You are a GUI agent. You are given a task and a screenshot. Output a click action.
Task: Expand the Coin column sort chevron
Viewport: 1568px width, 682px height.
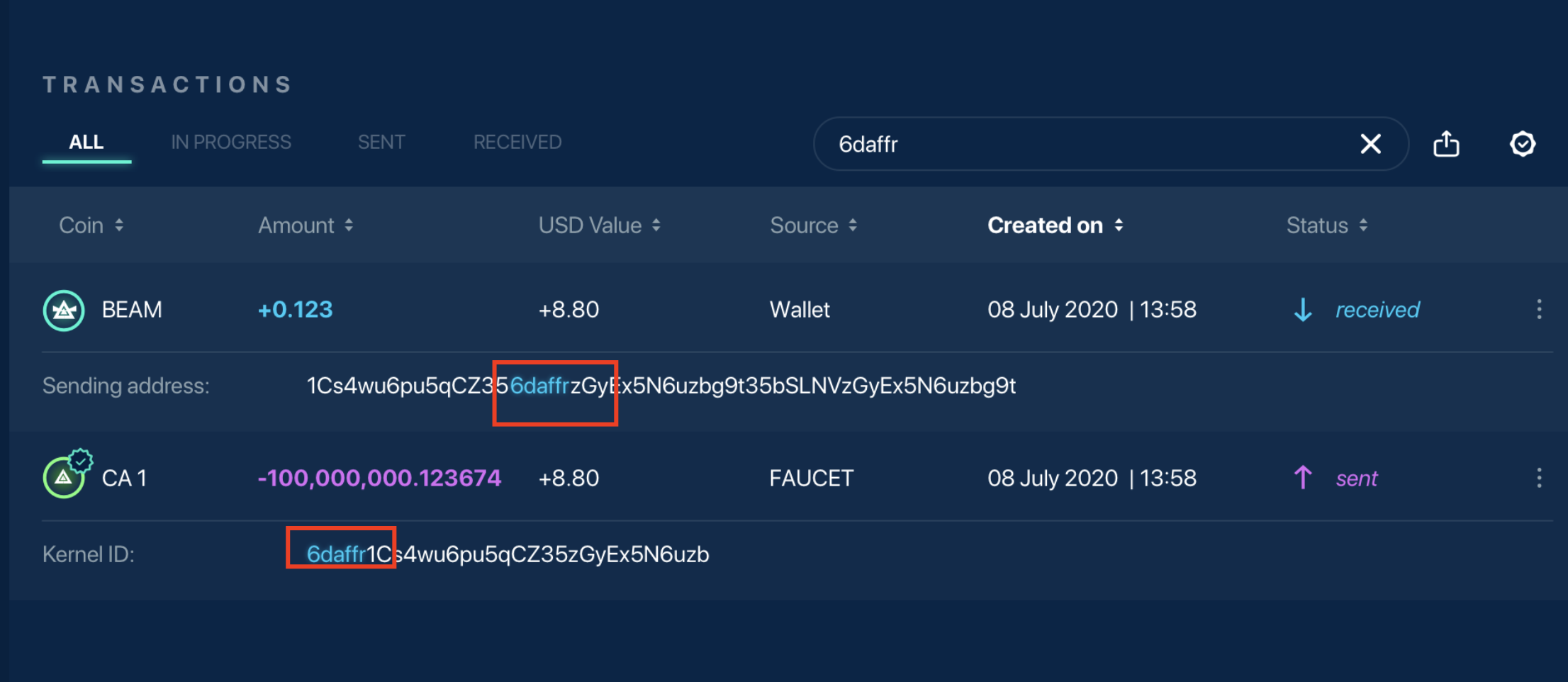click(x=119, y=225)
